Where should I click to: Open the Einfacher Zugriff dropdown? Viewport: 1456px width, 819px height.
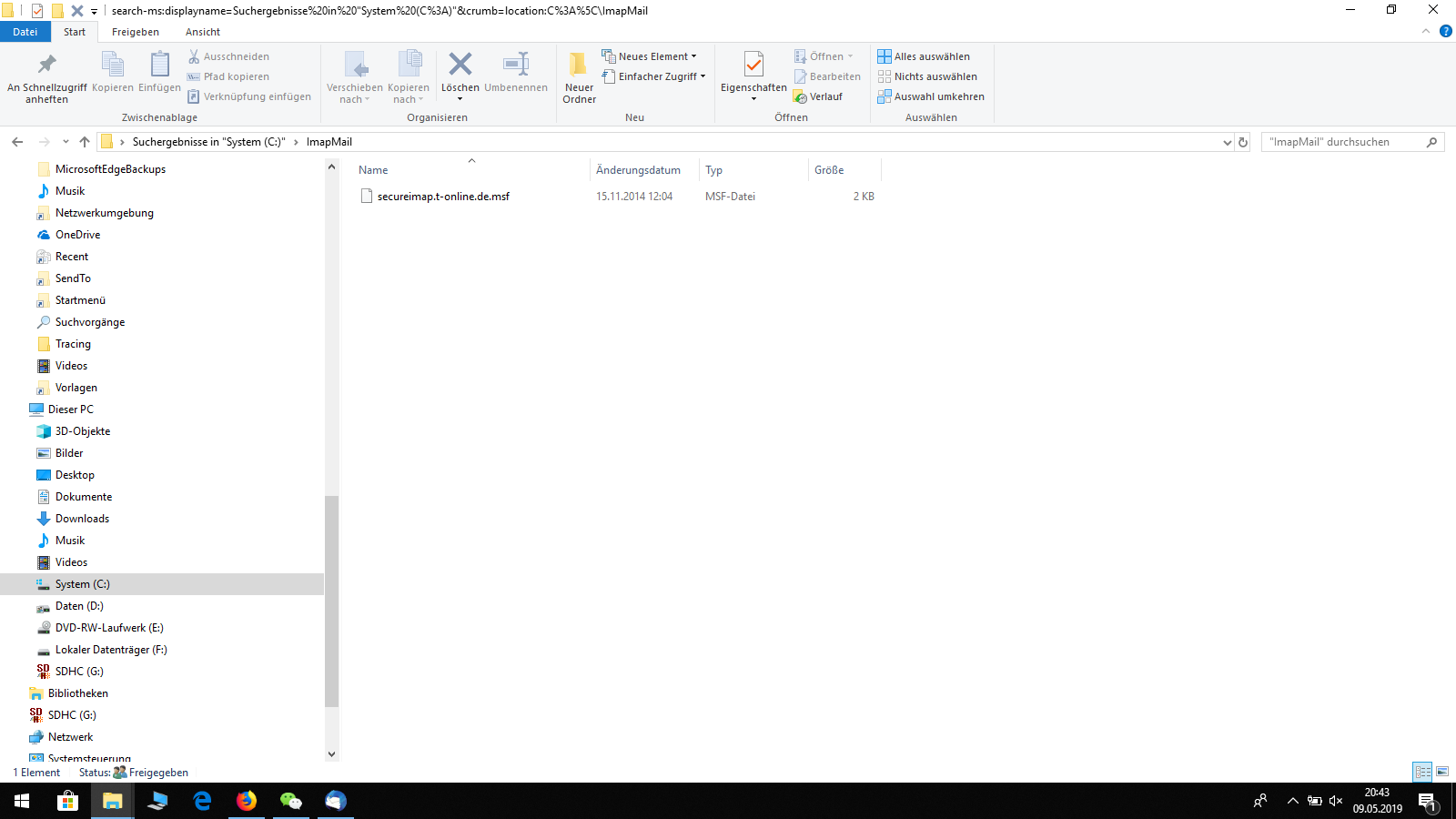coord(654,76)
